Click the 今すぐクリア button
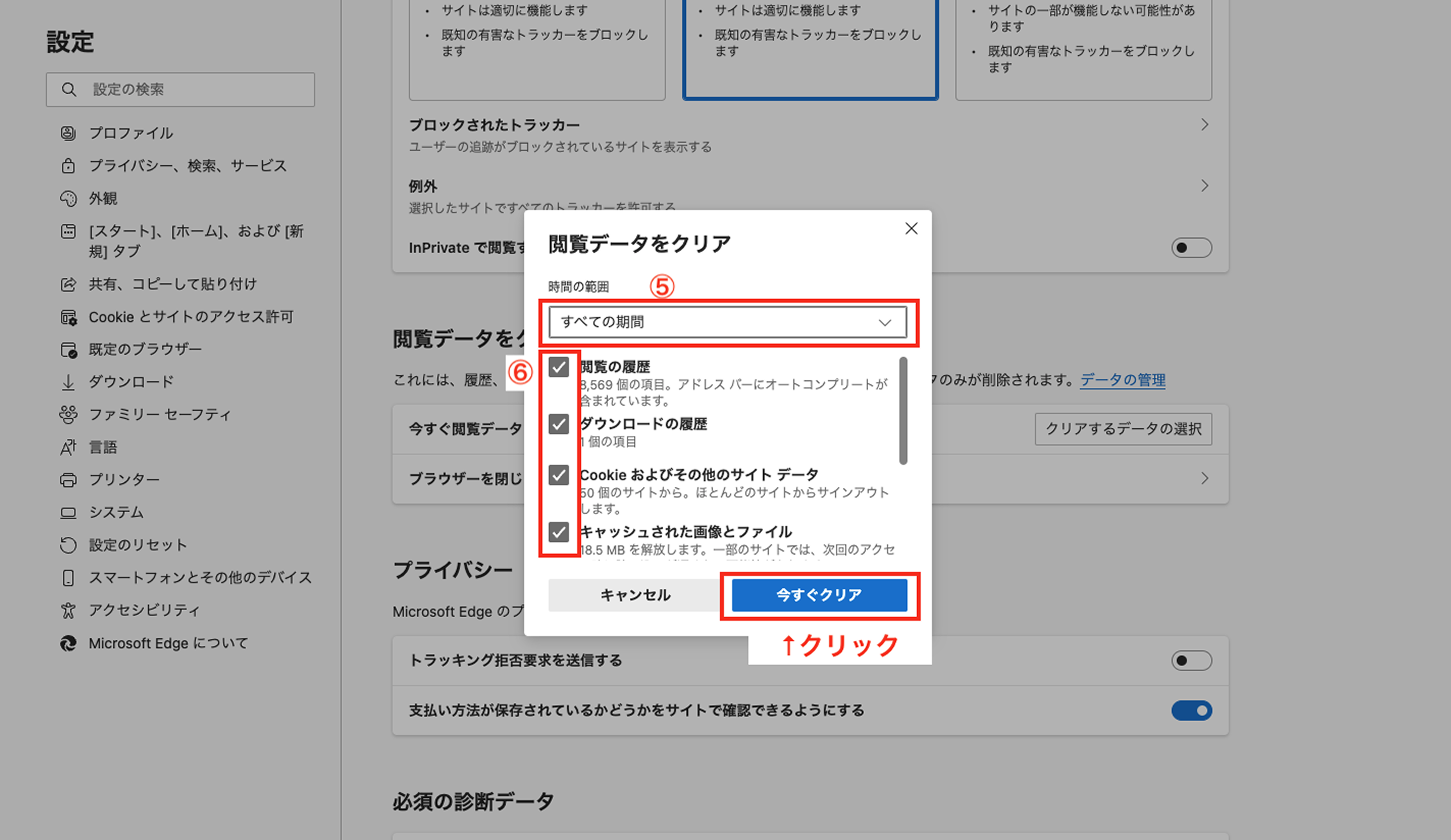Screen dimensions: 1451x840 pyautogui.click(x=819, y=595)
